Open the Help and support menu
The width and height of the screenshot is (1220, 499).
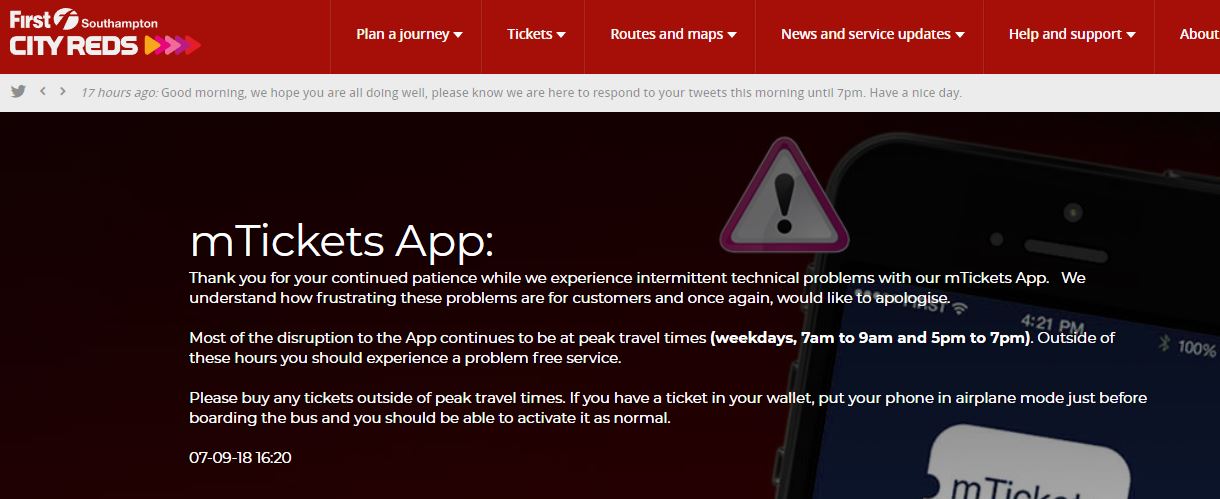click(1072, 34)
